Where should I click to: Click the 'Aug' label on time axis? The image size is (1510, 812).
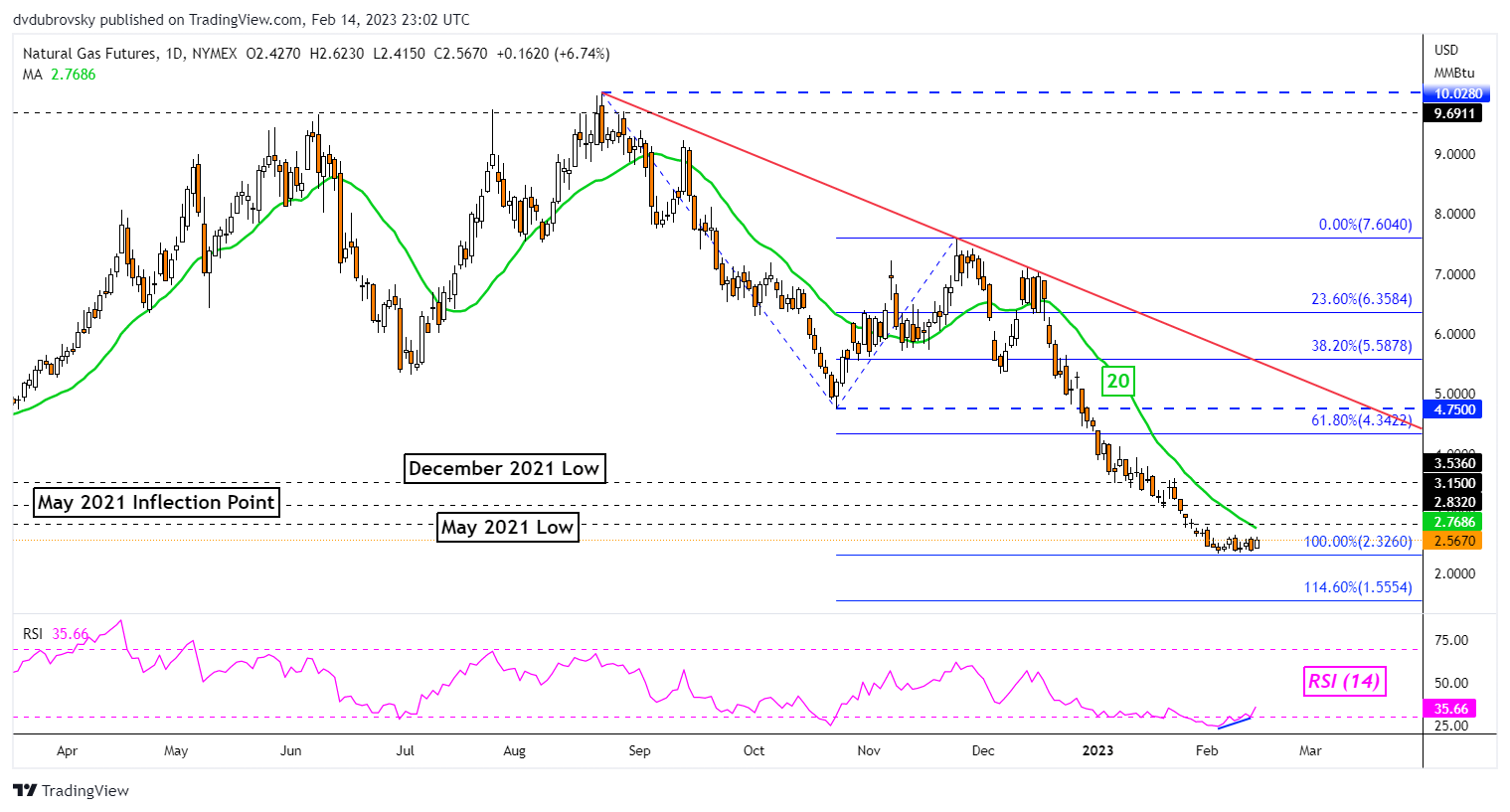pyautogui.click(x=514, y=750)
